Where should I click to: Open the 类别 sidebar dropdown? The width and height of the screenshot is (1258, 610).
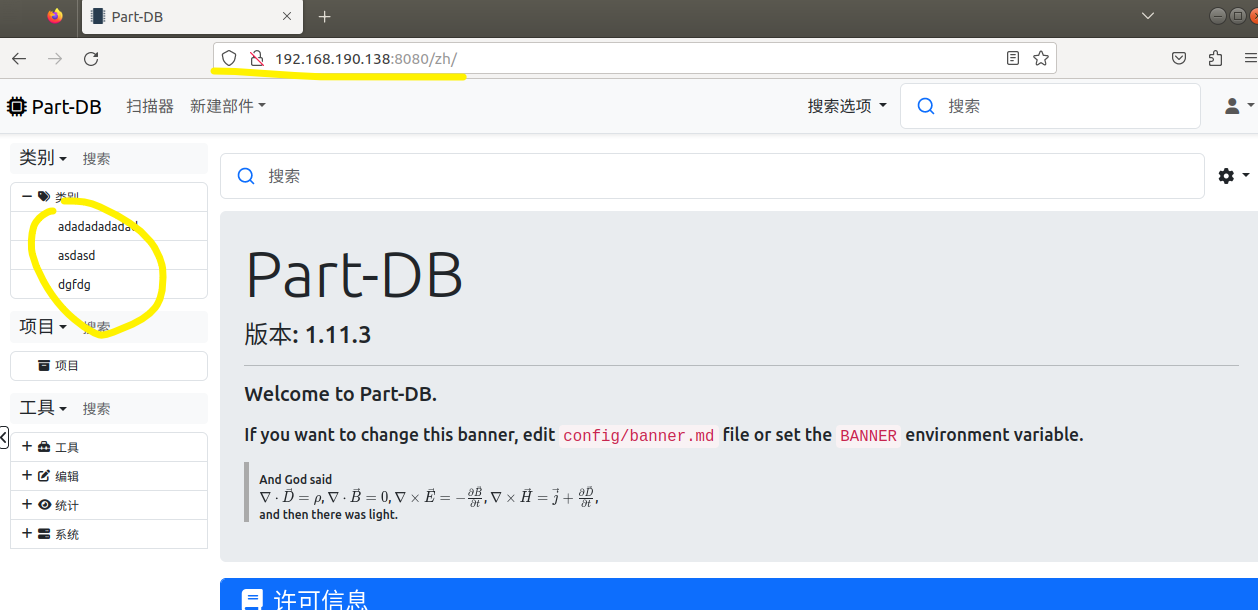tap(43, 158)
